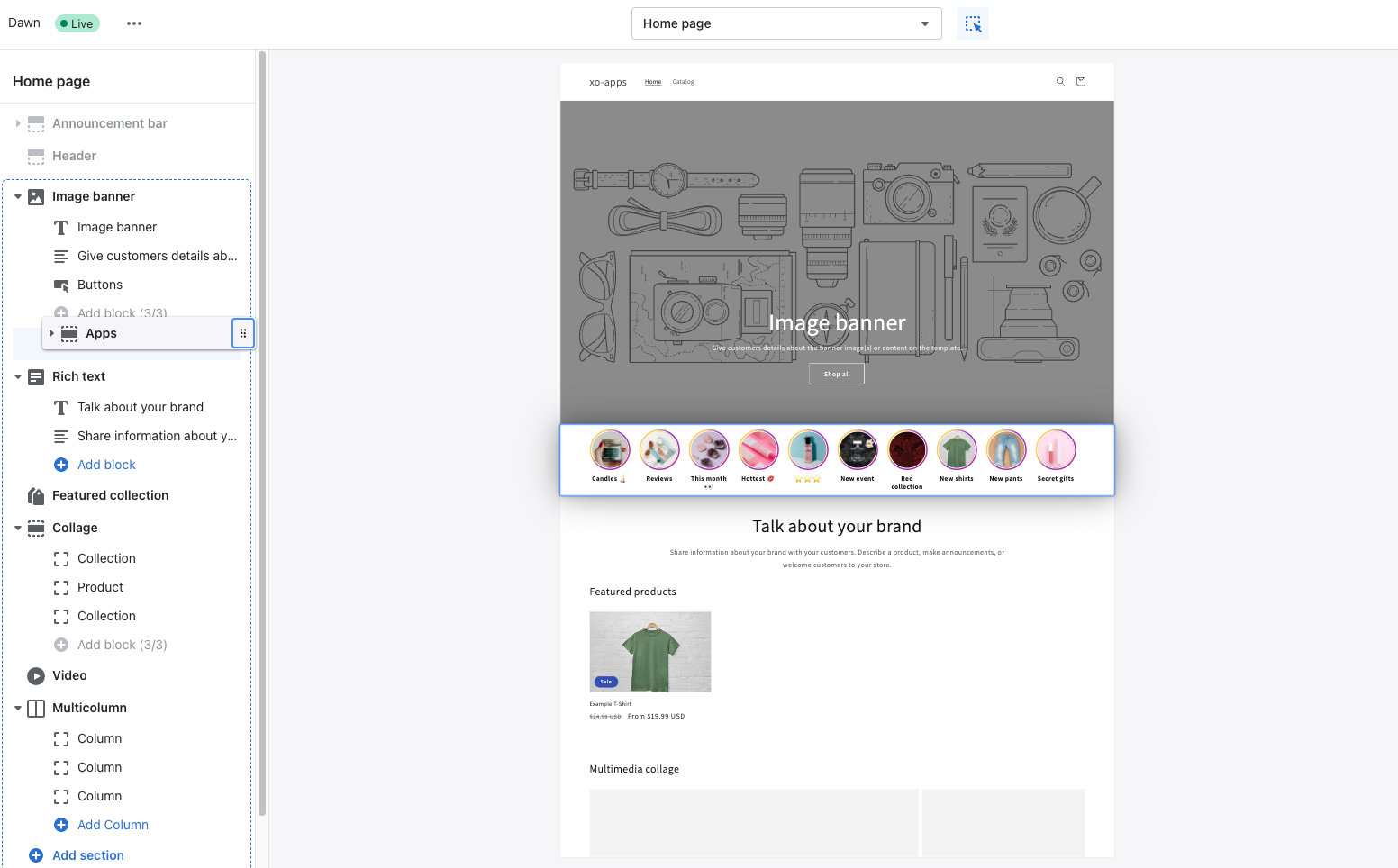
Task: Select the Candles story circle
Action: pyautogui.click(x=610, y=450)
